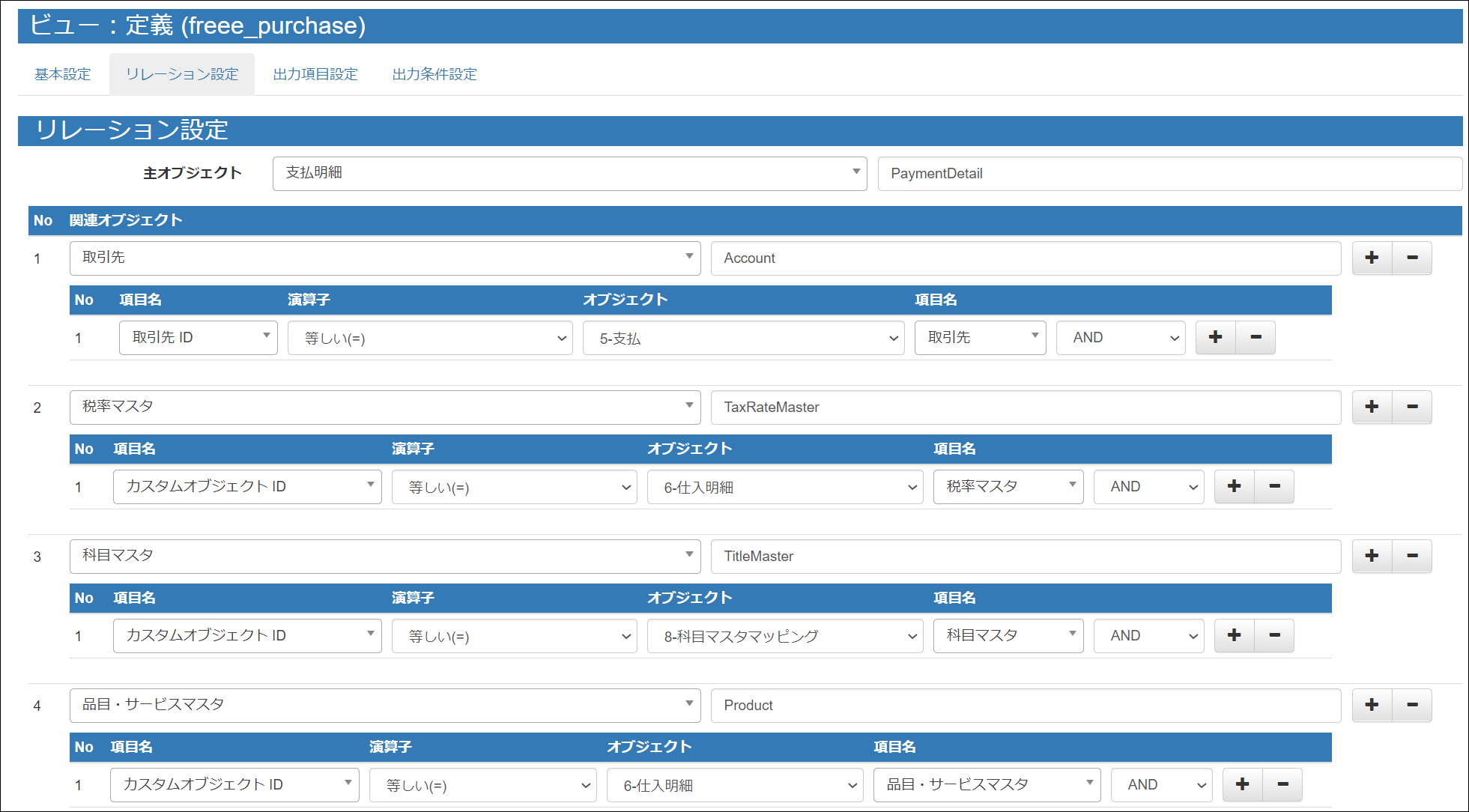
Task: Expand the 5-支払 object dropdown
Action: (743, 338)
